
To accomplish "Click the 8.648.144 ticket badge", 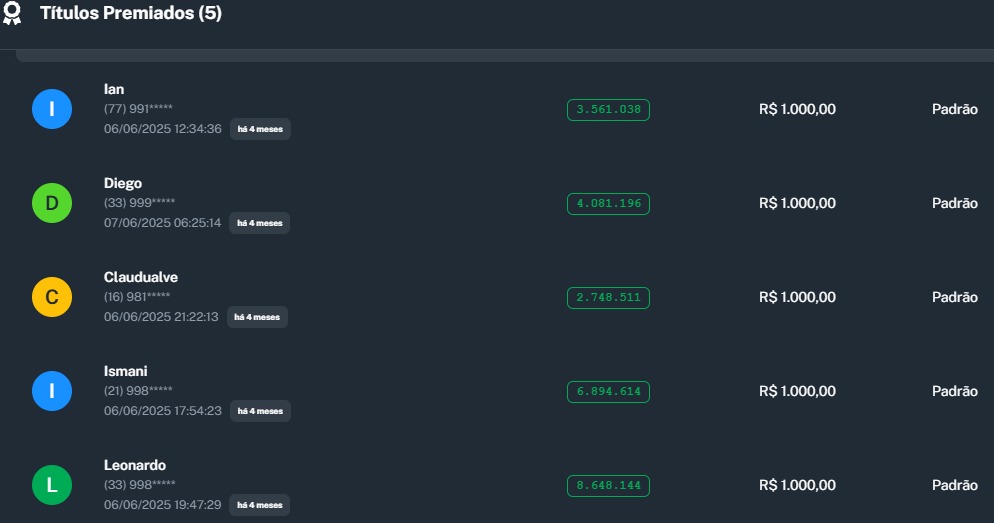I will pyautogui.click(x=608, y=486).
